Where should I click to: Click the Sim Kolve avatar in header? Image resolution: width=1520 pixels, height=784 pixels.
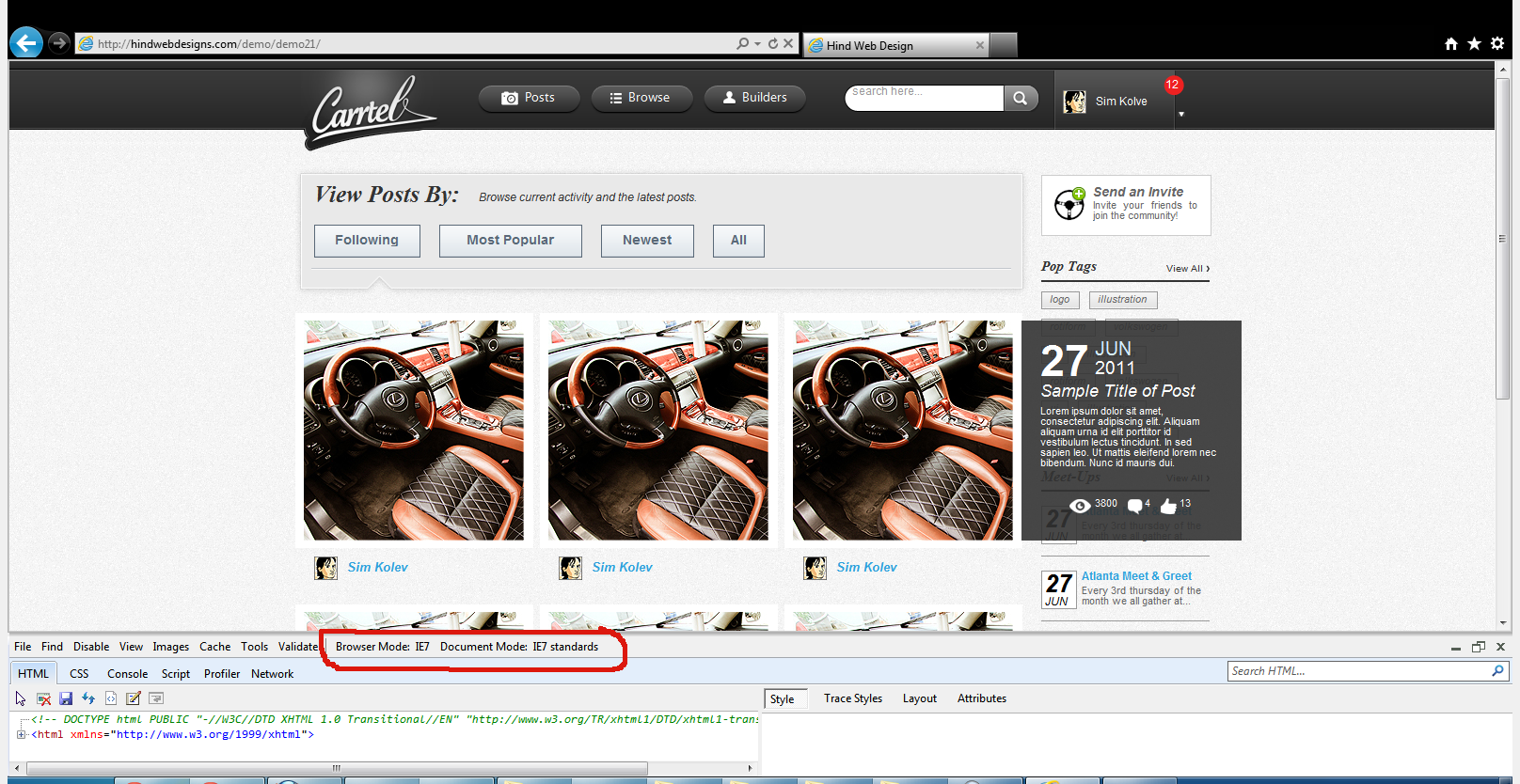[1075, 102]
